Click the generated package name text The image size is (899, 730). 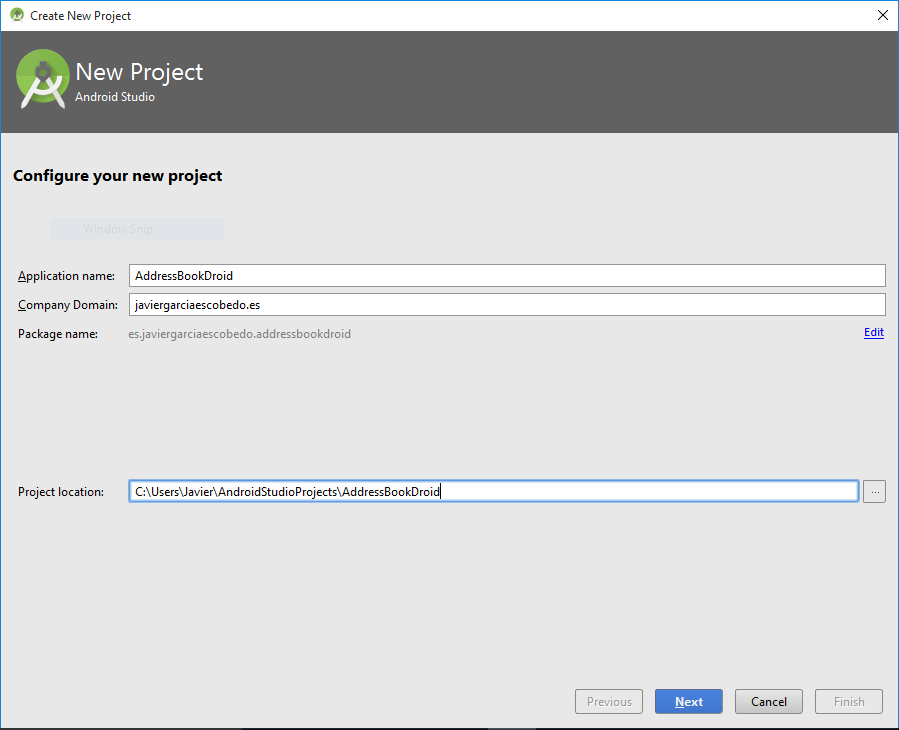coord(239,334)
